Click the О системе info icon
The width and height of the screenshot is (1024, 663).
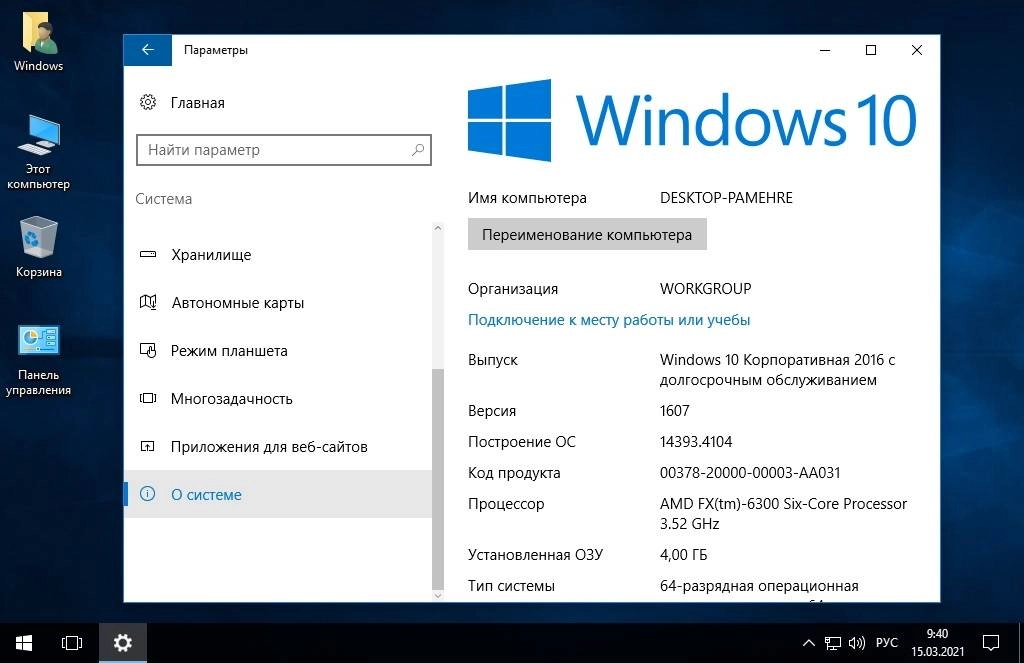click(148, 494)
